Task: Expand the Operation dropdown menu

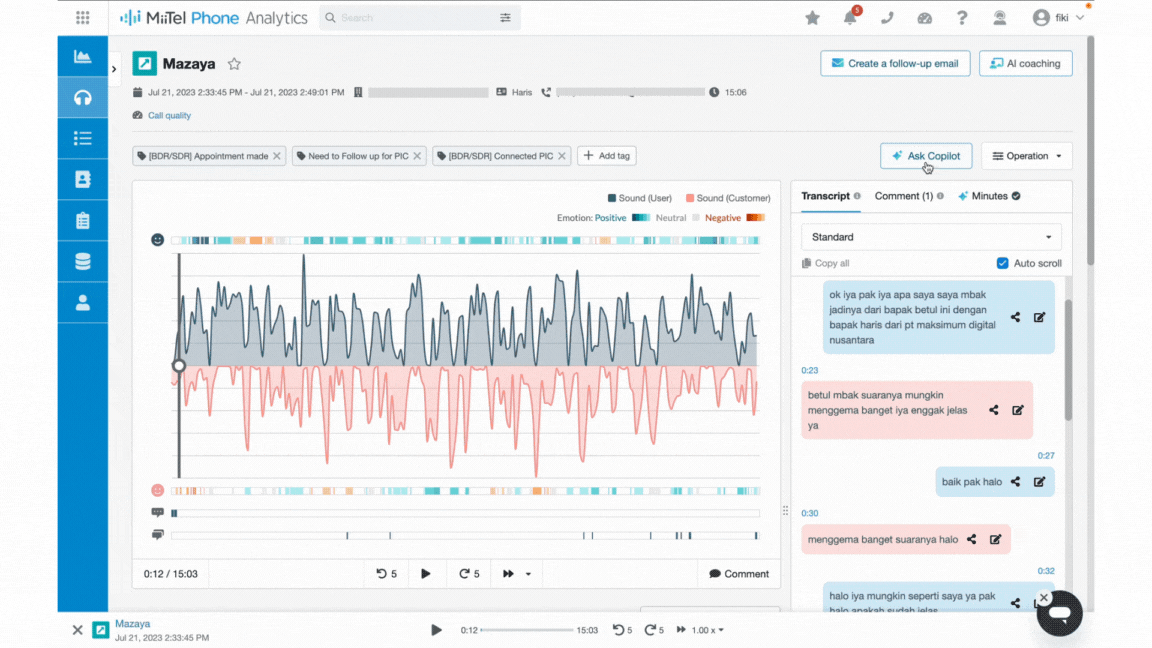Action: tap(1026, 156)
